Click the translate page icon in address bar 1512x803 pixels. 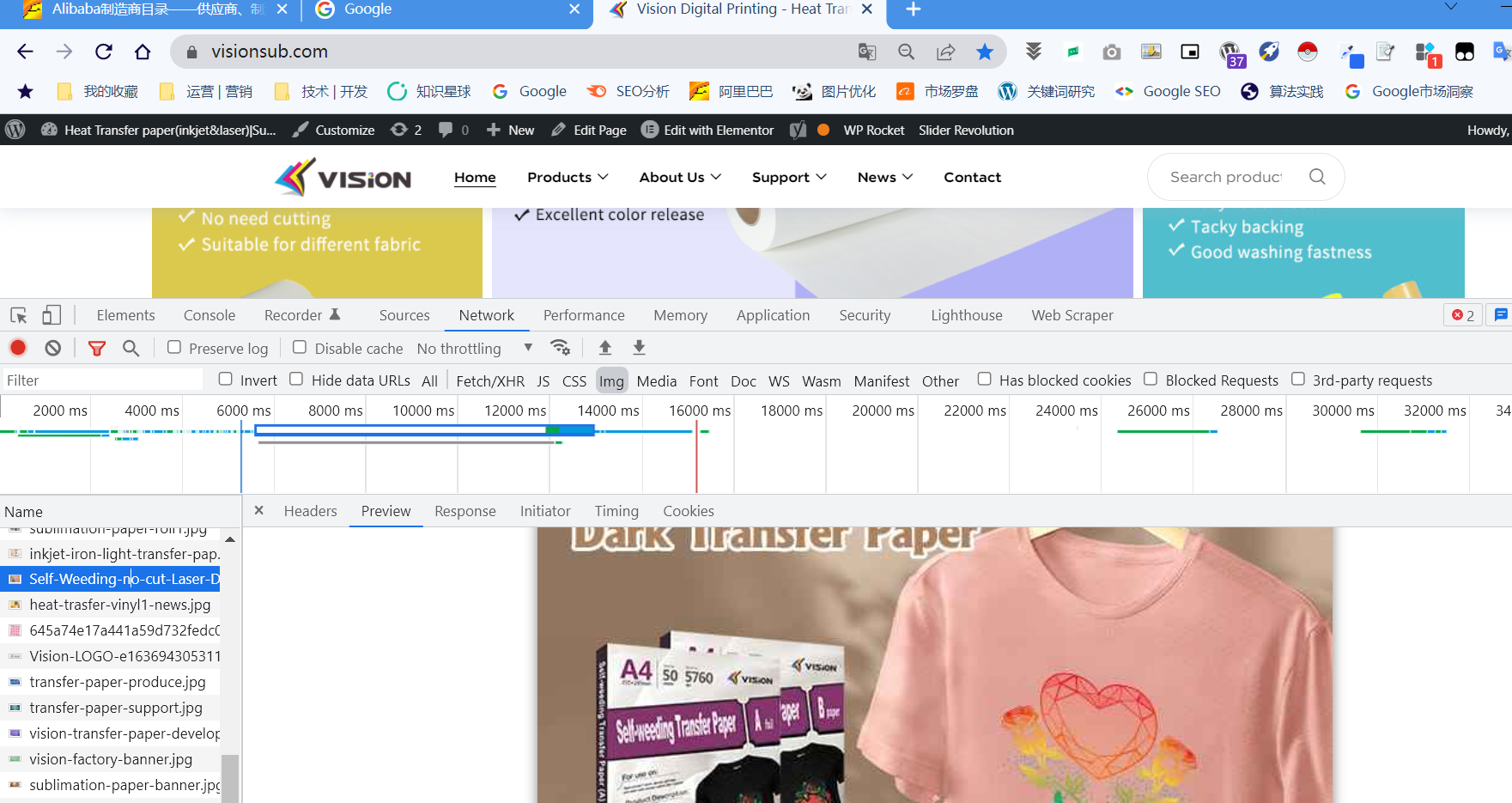point(867,52)
